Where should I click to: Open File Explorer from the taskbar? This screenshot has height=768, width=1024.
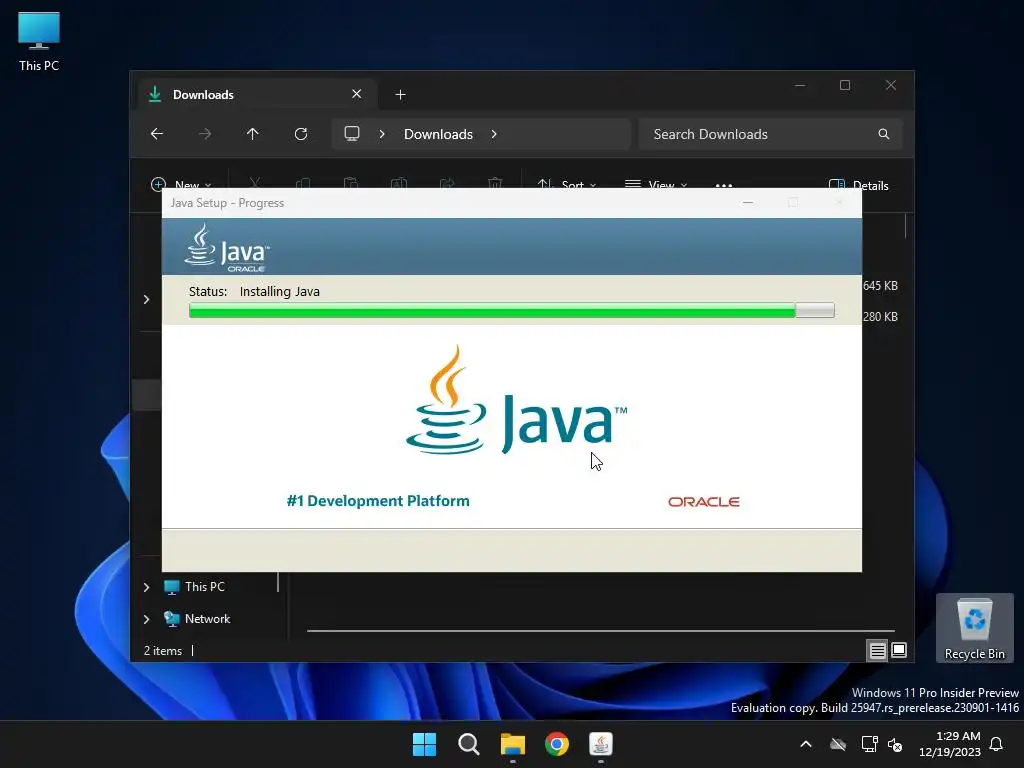[513, 744]
